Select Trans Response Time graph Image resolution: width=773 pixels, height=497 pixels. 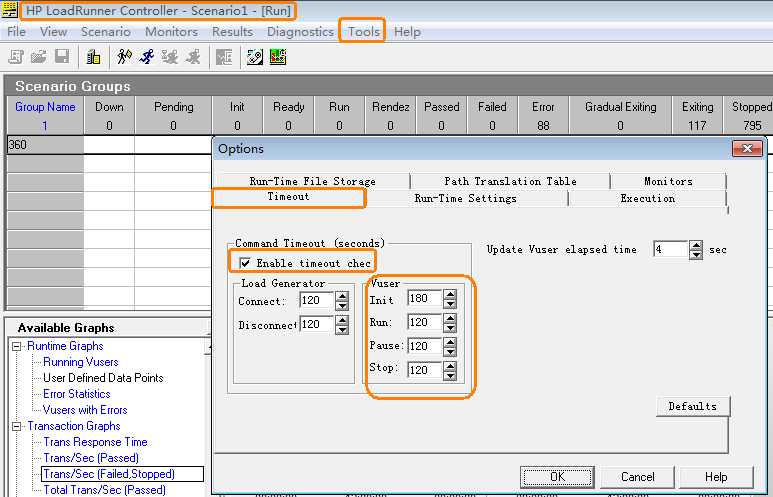point(95,442)
